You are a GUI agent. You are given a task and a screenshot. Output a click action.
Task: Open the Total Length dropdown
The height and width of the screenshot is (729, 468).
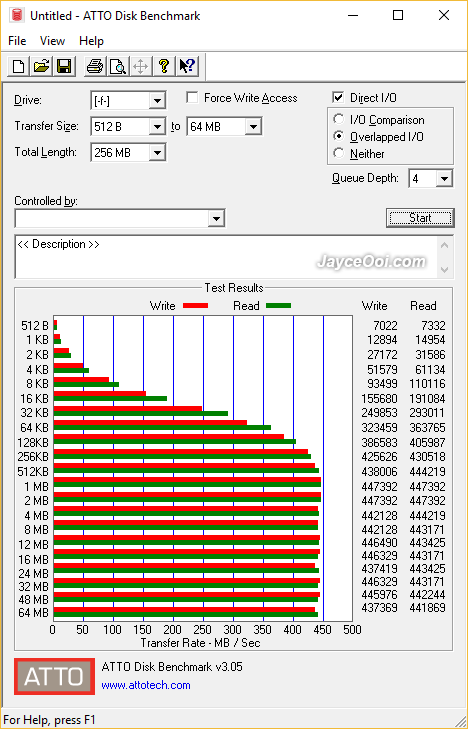click(158, 152)
